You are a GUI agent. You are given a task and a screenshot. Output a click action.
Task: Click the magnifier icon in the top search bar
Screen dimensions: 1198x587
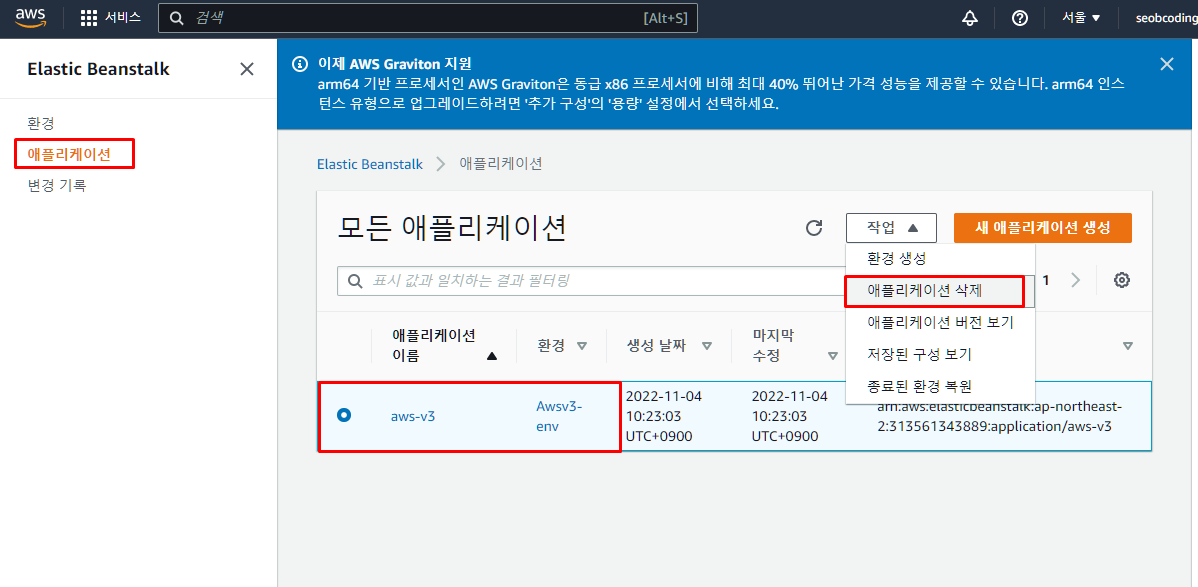(176, 18)
